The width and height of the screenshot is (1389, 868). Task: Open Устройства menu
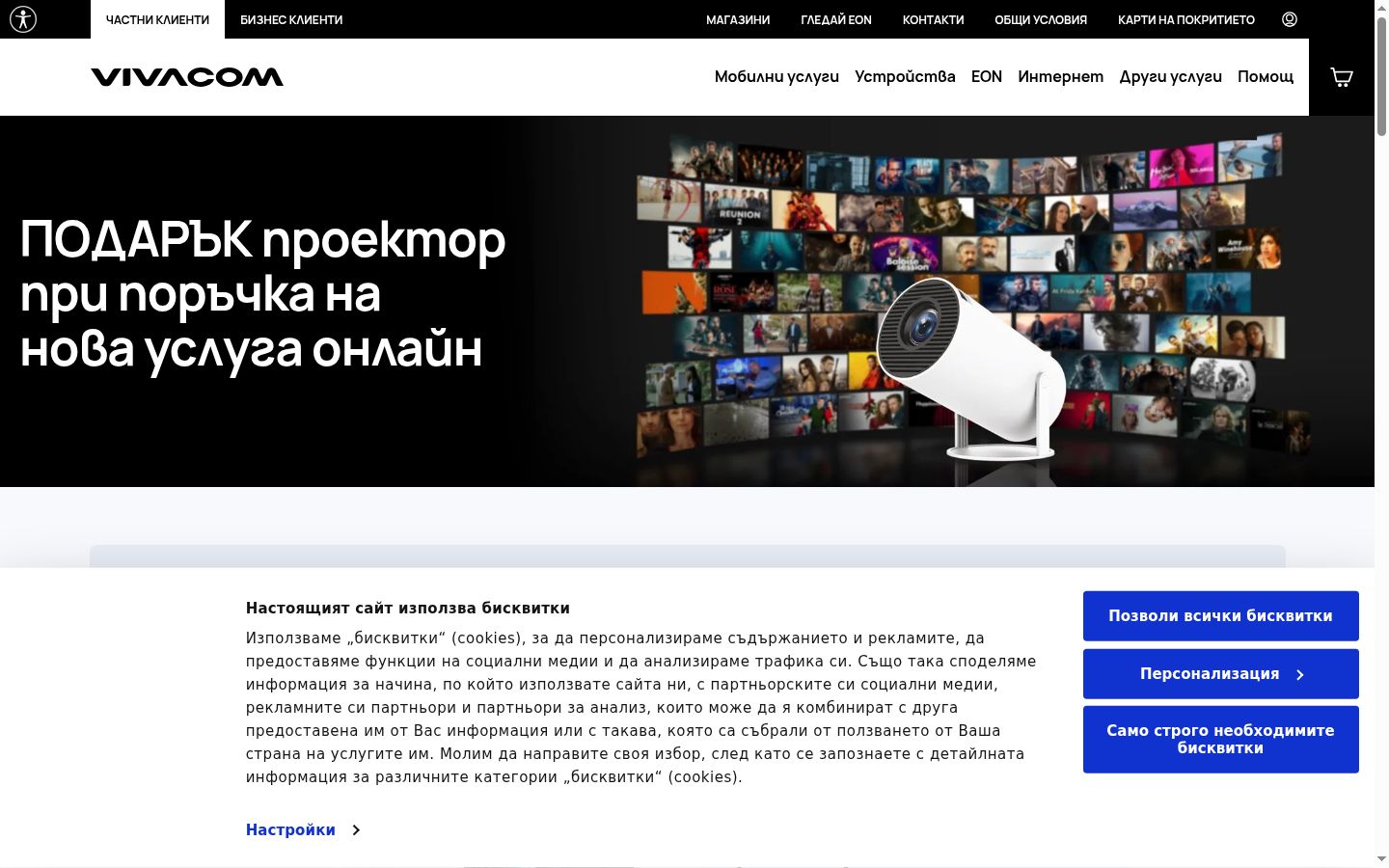[905, 76]
